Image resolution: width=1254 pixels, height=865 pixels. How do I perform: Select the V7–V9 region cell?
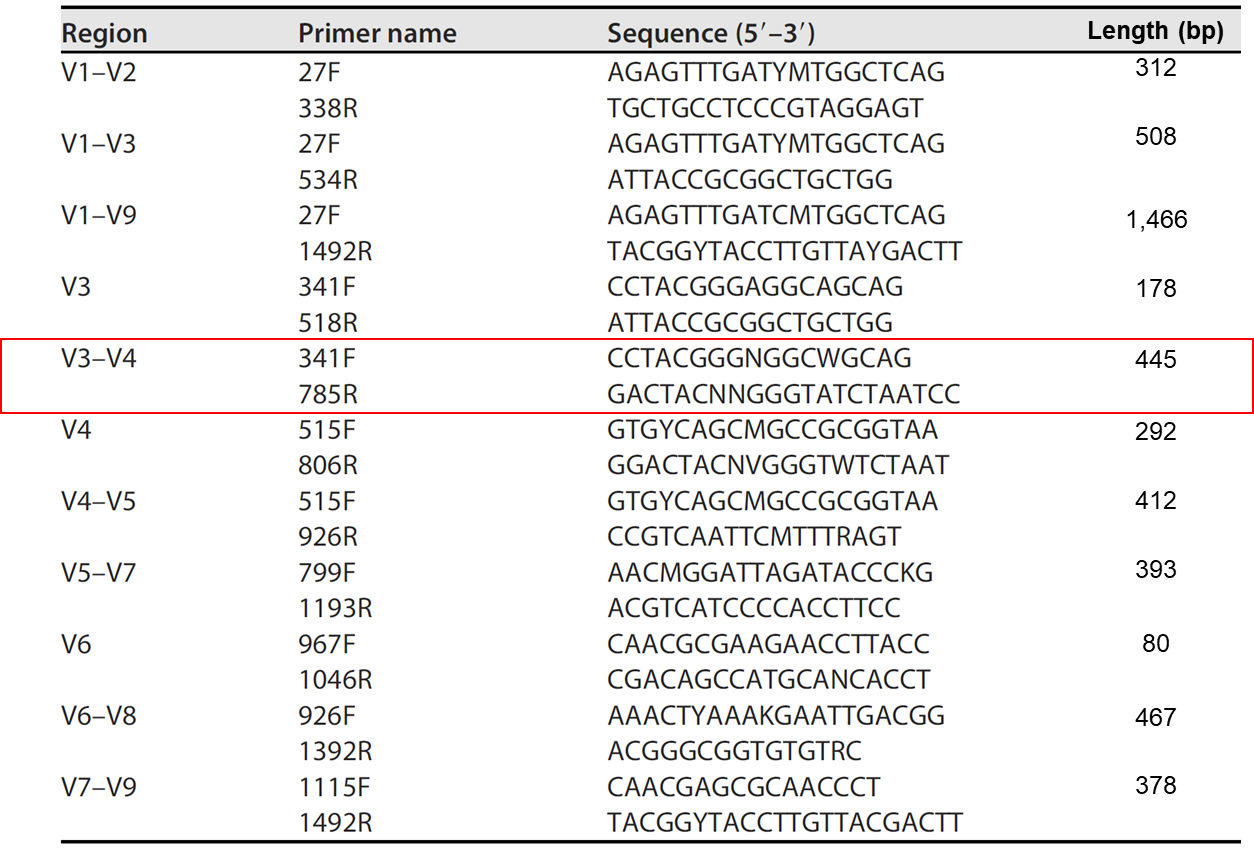pos(99,787)
